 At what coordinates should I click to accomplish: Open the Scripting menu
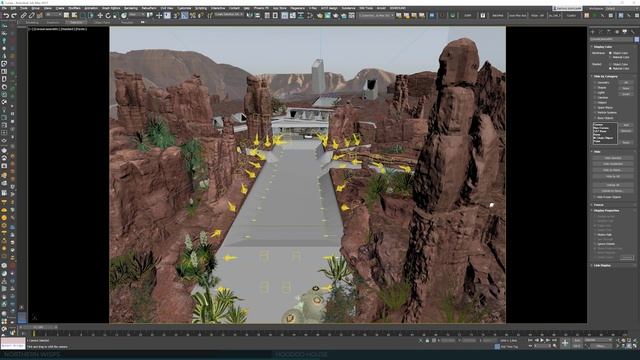pos(201,8)
